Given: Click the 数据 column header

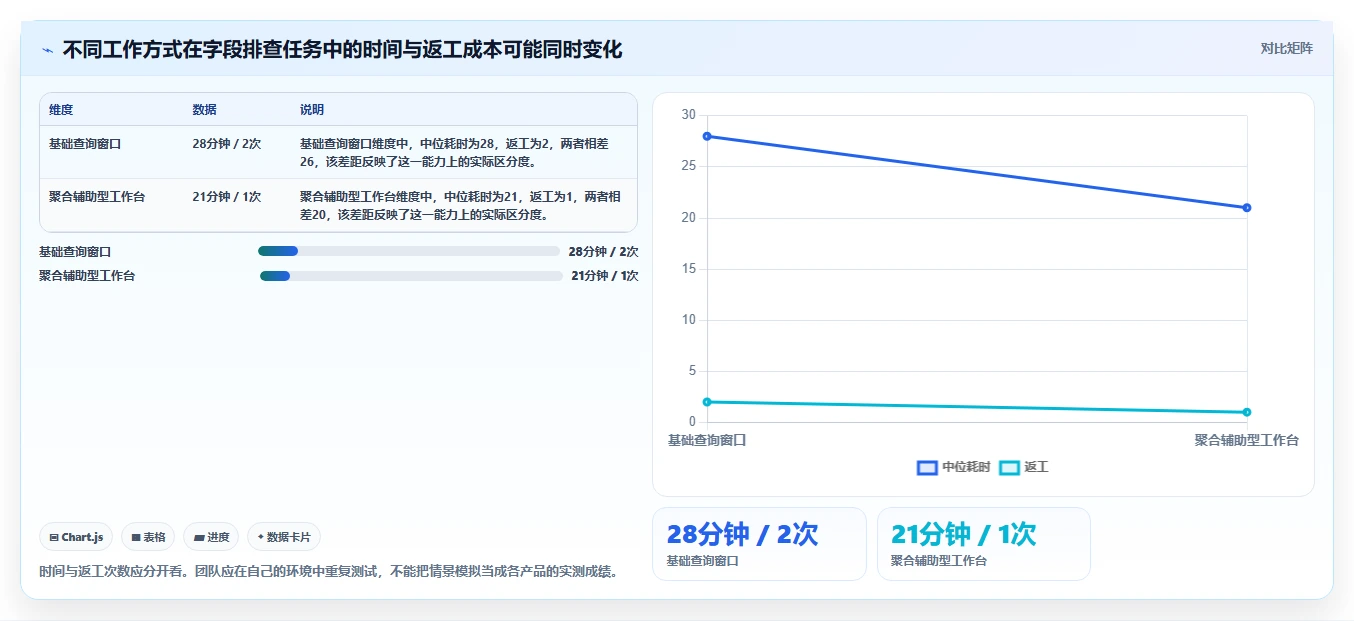Looking at the screenshot, I should tap(204, 110).
